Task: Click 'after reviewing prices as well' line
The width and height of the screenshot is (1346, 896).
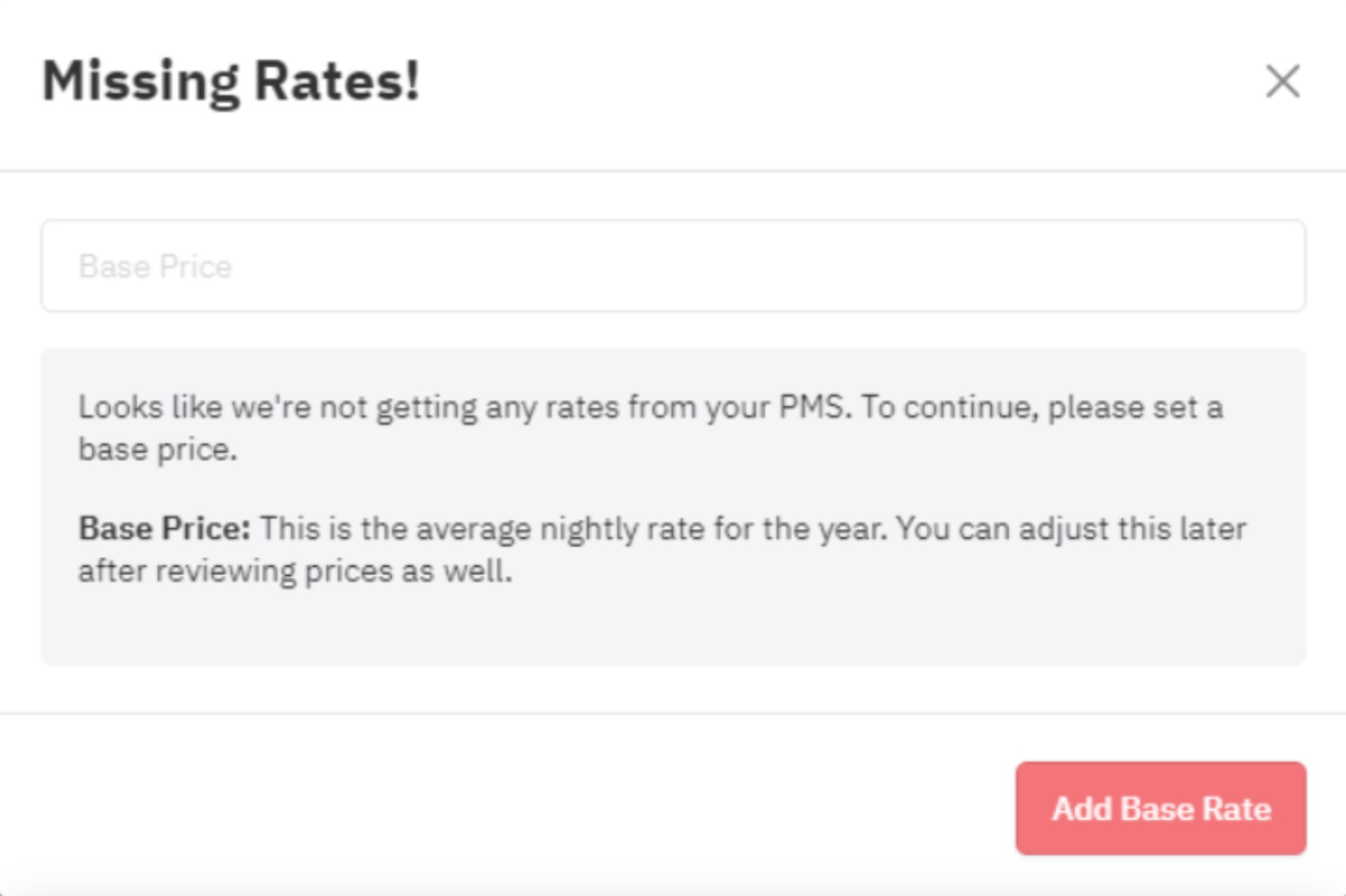Action: tap(295, 571)
